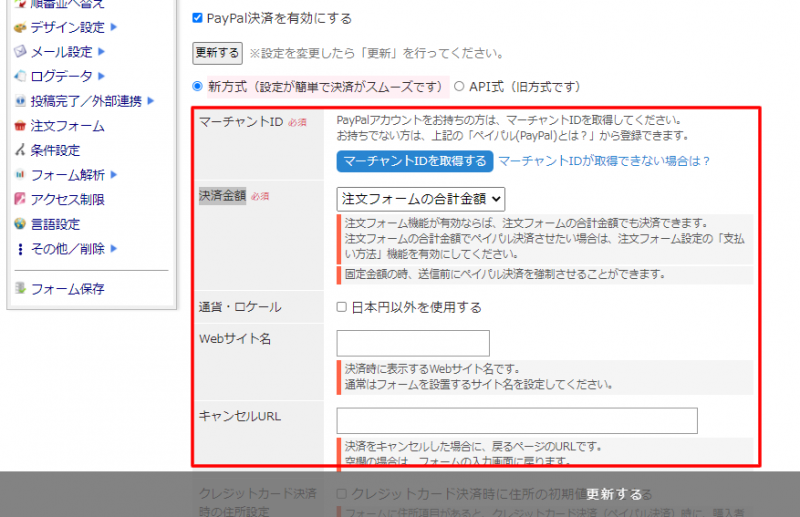
Task: Click the save icon beside フォーム保存
Action: pyautogui.click(x=20, y=288)
